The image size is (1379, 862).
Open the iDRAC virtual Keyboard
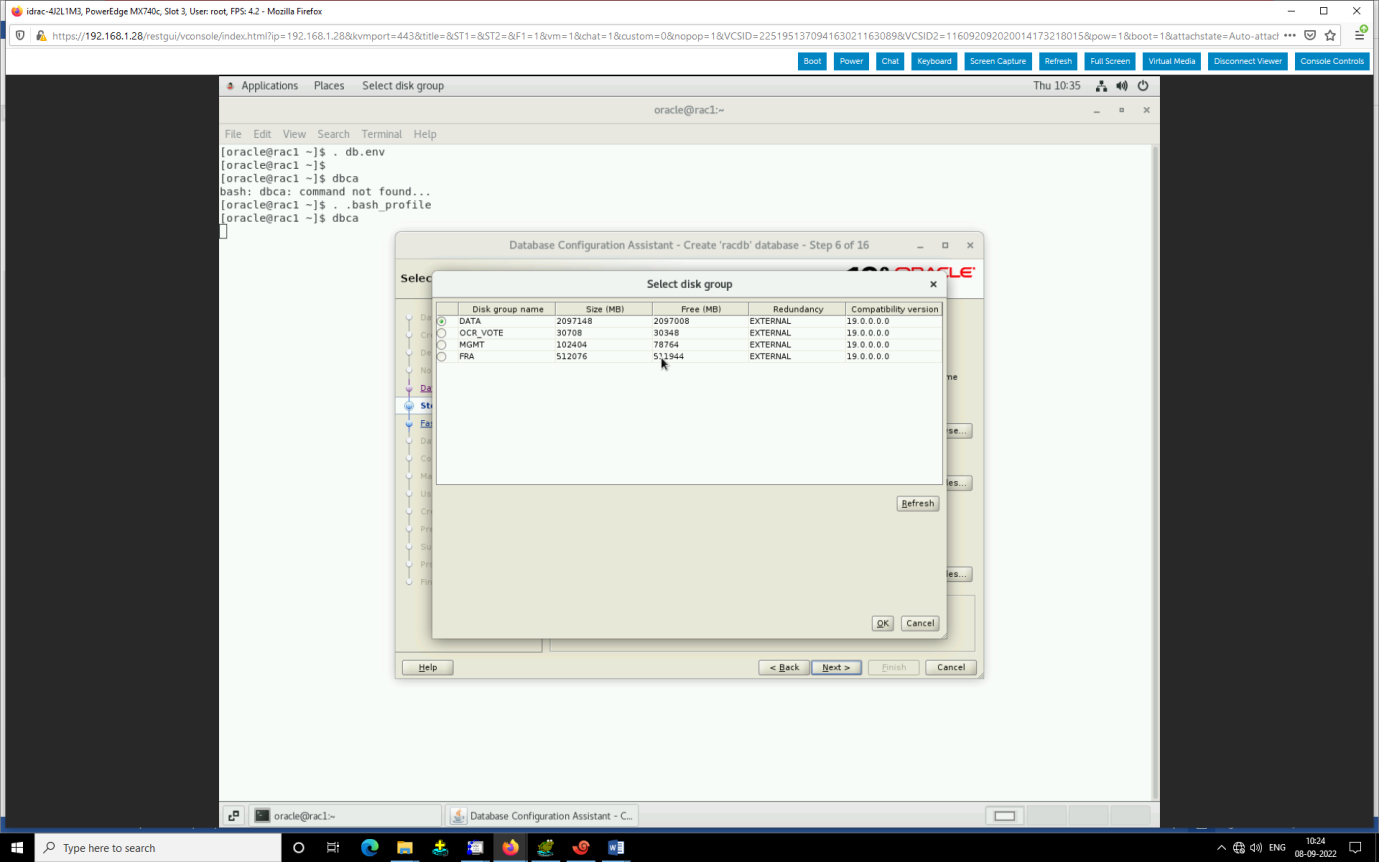(x=934, y=61)
